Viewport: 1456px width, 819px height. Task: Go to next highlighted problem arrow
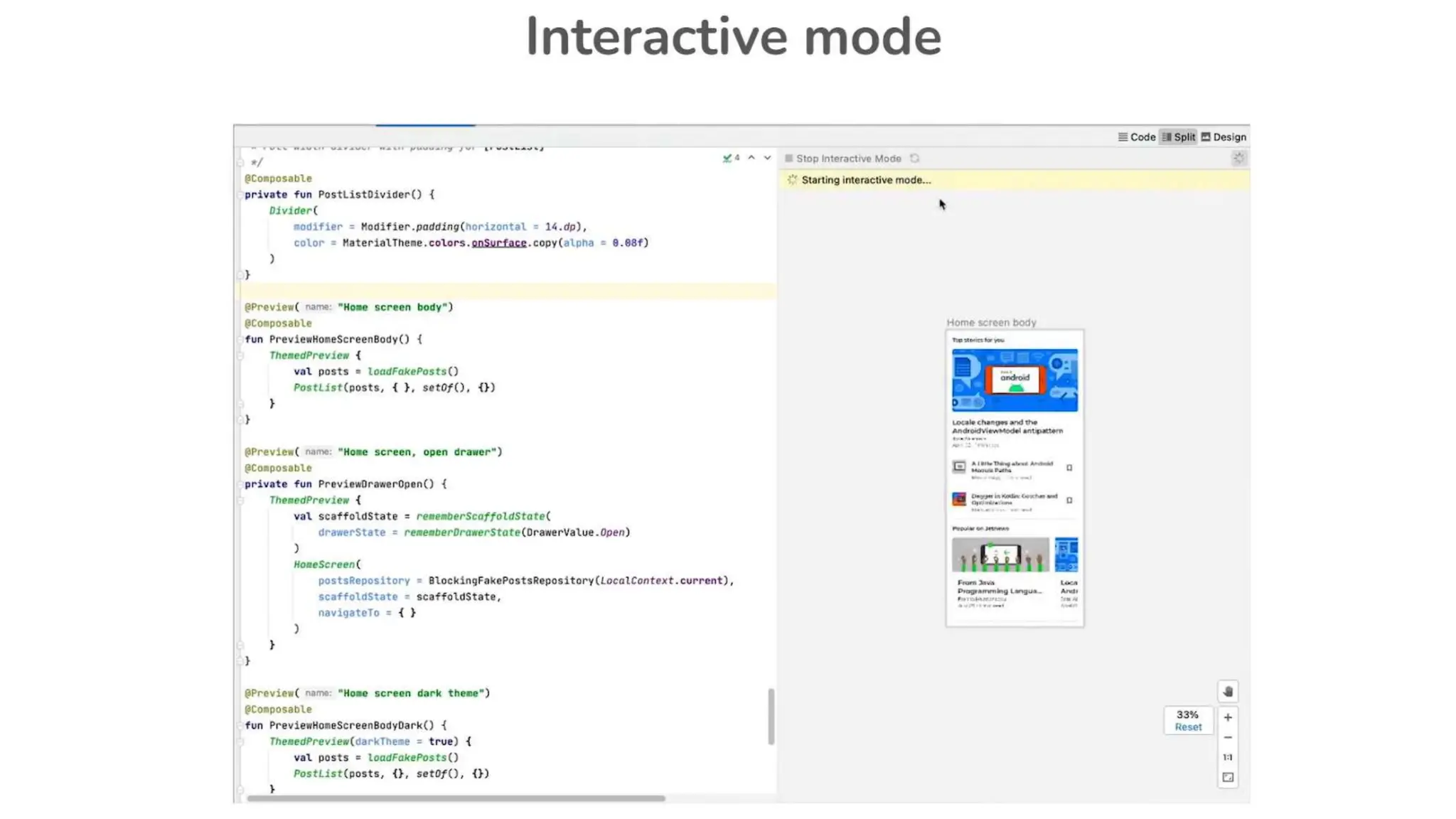(x=767, y=158)
